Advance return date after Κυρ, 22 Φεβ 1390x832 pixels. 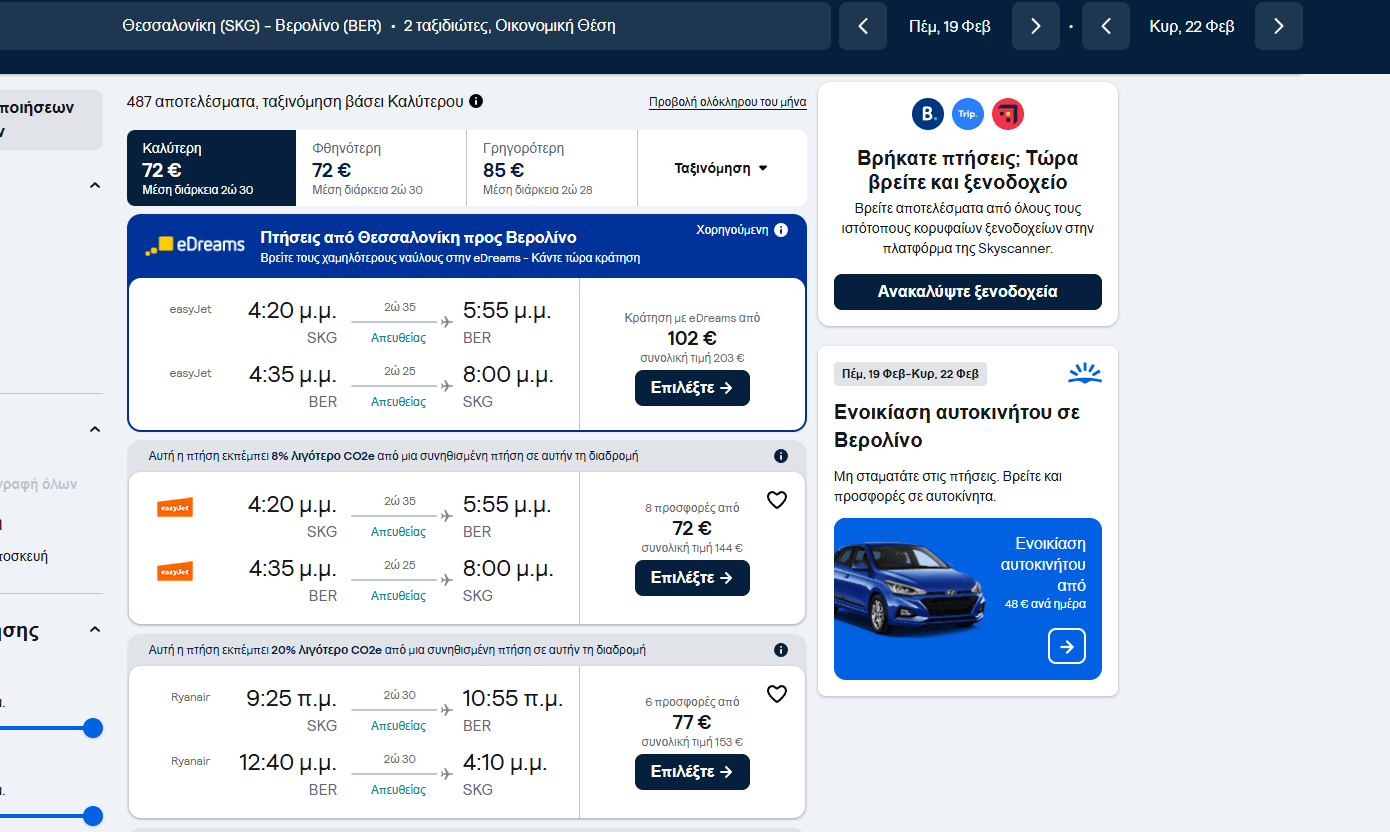(x=1278, y=26)
